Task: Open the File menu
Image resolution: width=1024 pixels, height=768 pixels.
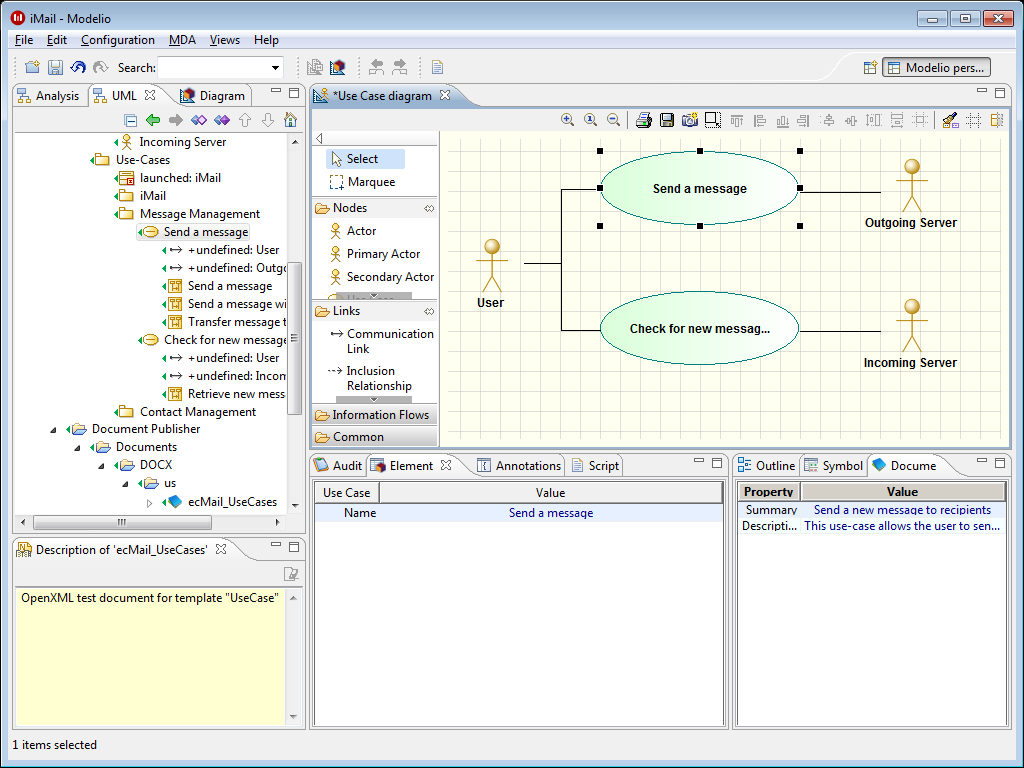Action: point(24,40)
